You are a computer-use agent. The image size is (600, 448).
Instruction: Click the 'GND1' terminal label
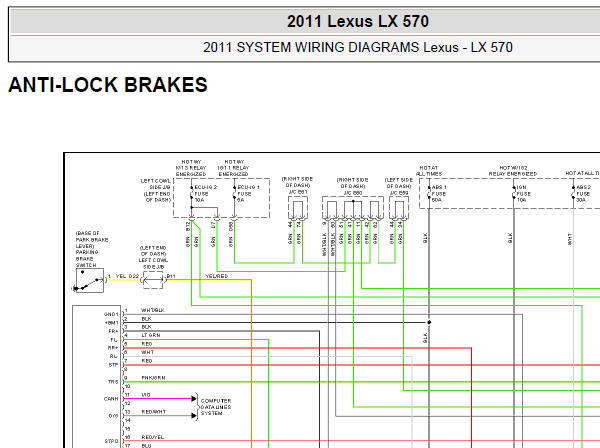[111, 314]
